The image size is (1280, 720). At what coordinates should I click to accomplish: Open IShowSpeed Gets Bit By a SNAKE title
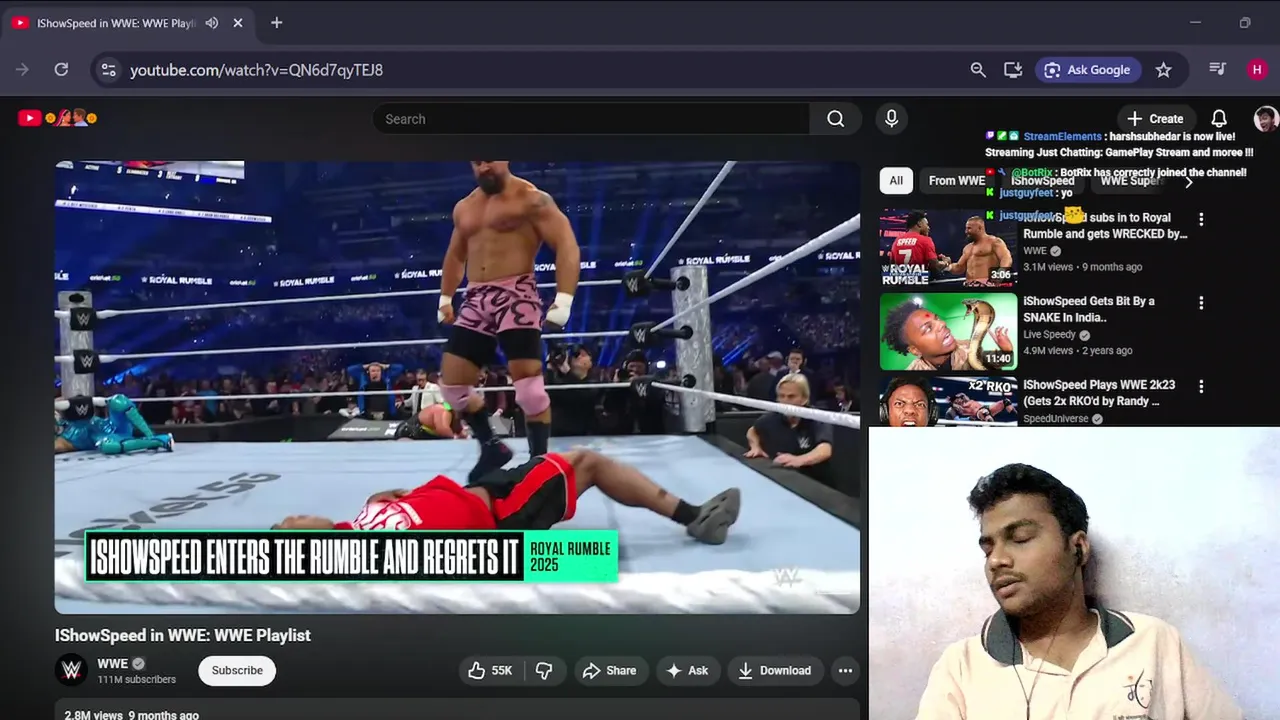pos(1089,308)
